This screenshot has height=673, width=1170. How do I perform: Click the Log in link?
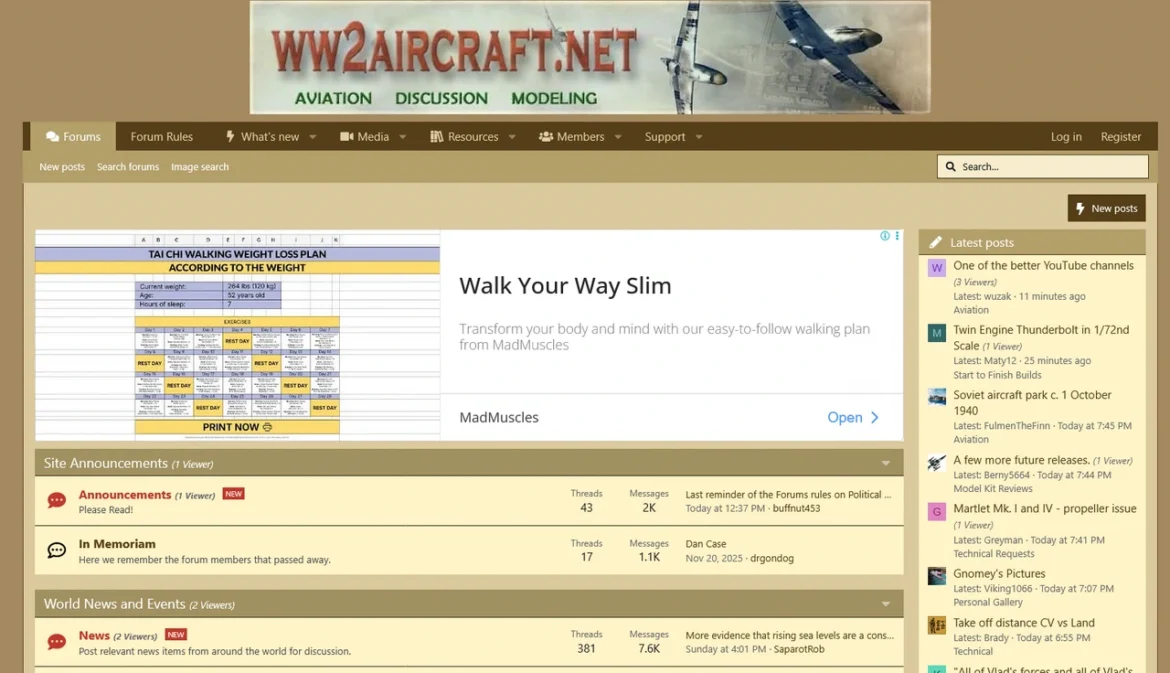tap(1066, 137)
